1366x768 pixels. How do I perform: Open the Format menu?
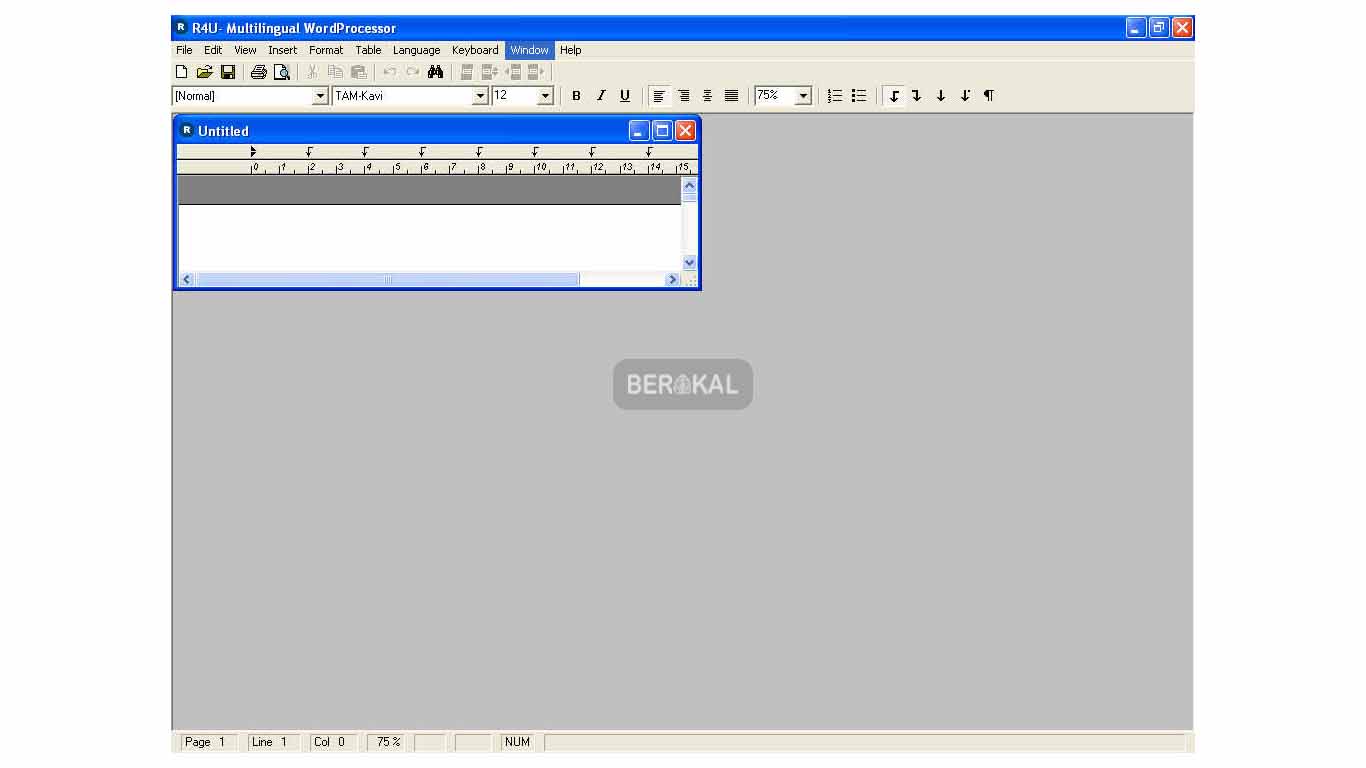(x=326, y=50)
